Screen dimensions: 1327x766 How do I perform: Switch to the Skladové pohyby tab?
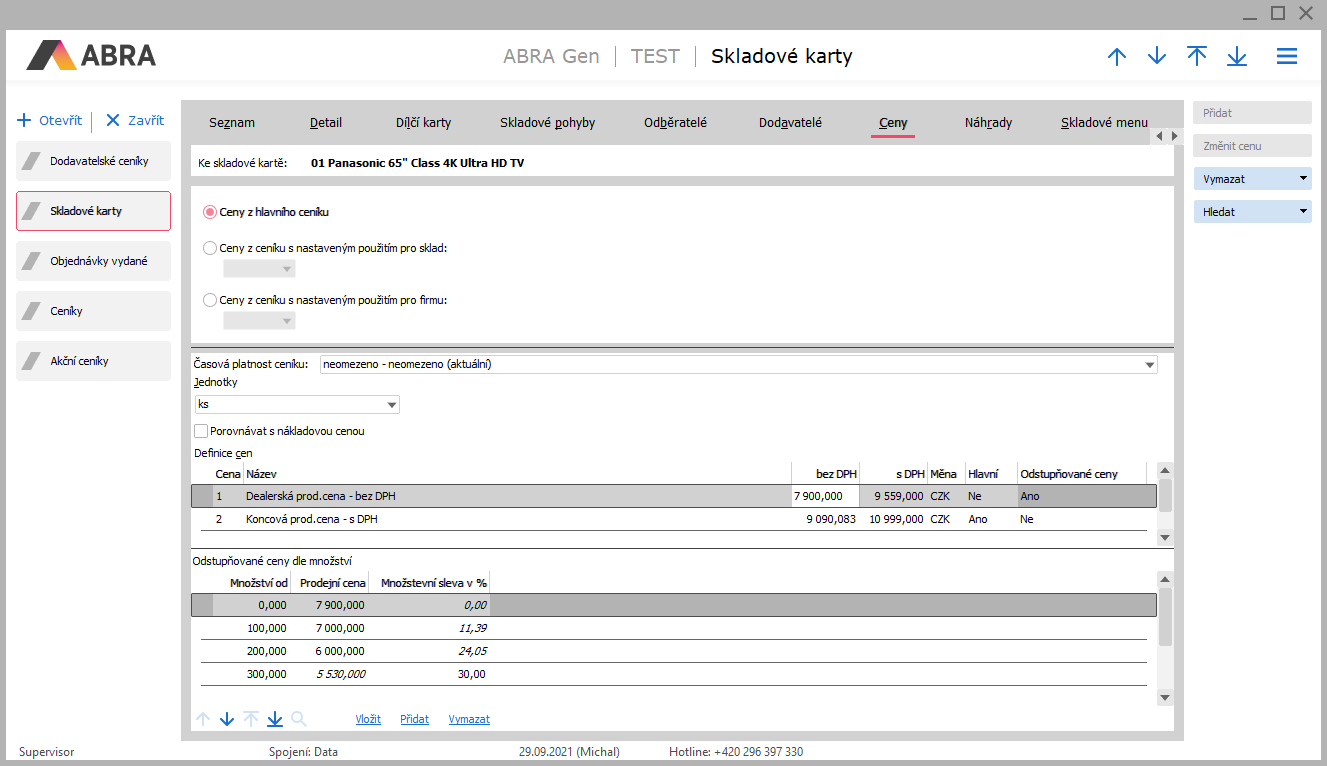547,123
